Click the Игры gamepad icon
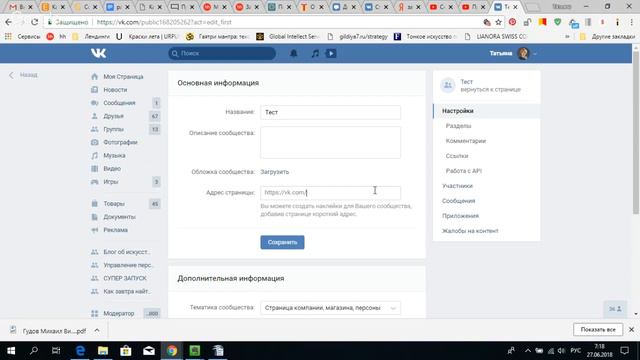 click(95, 182)
